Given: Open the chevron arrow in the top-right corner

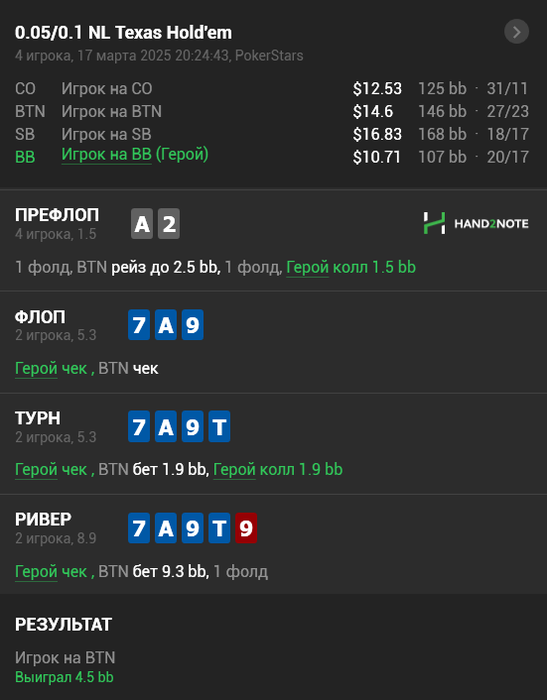Looking at the screenshot, I should tap(516, 32).
